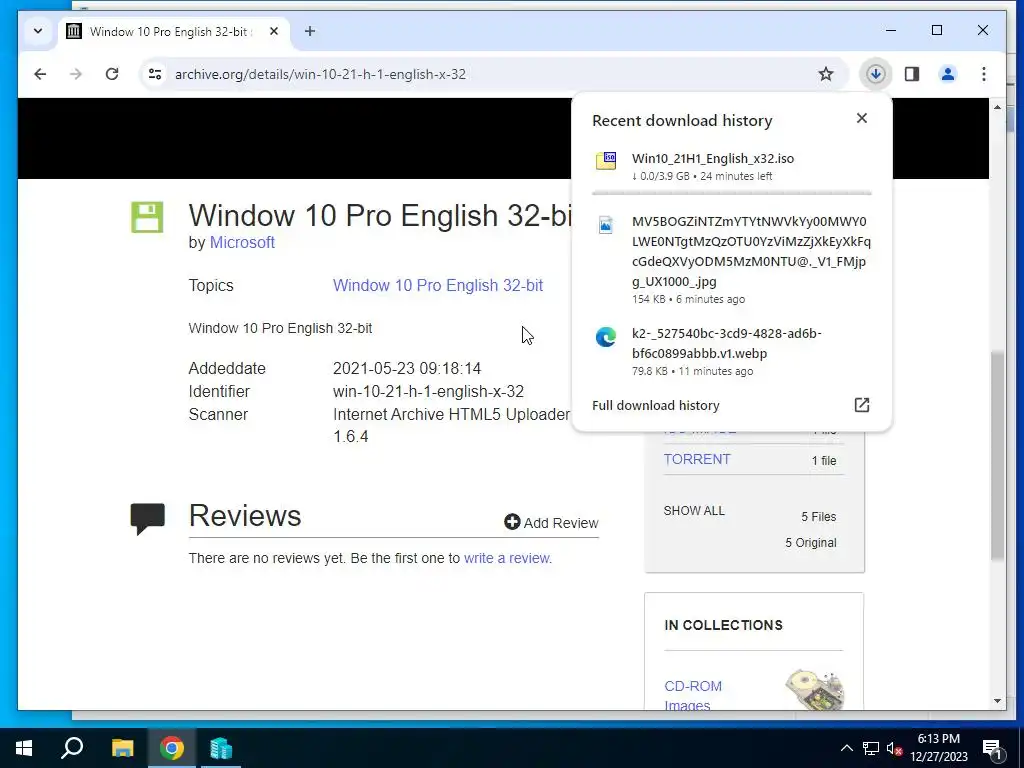Click SHOW ALL download options
Viewport: 1024px width, 768px height.
(x=694, y=511)
